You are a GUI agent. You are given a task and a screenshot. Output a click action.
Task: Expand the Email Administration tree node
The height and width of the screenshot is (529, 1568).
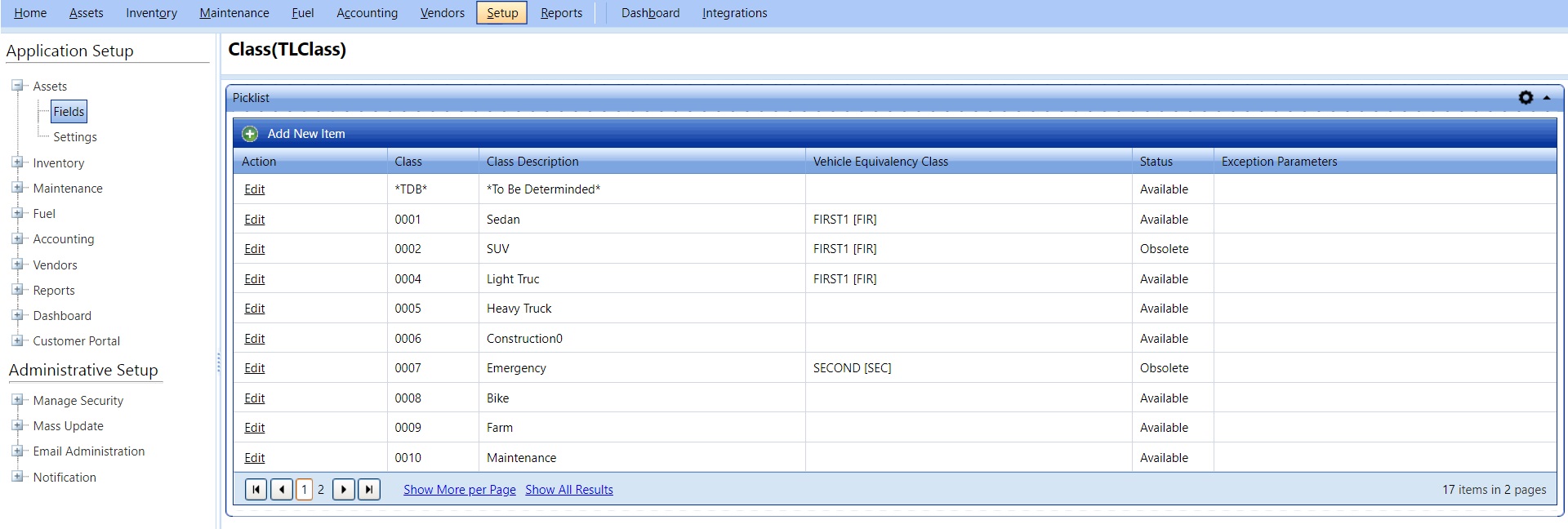[17, 451]
